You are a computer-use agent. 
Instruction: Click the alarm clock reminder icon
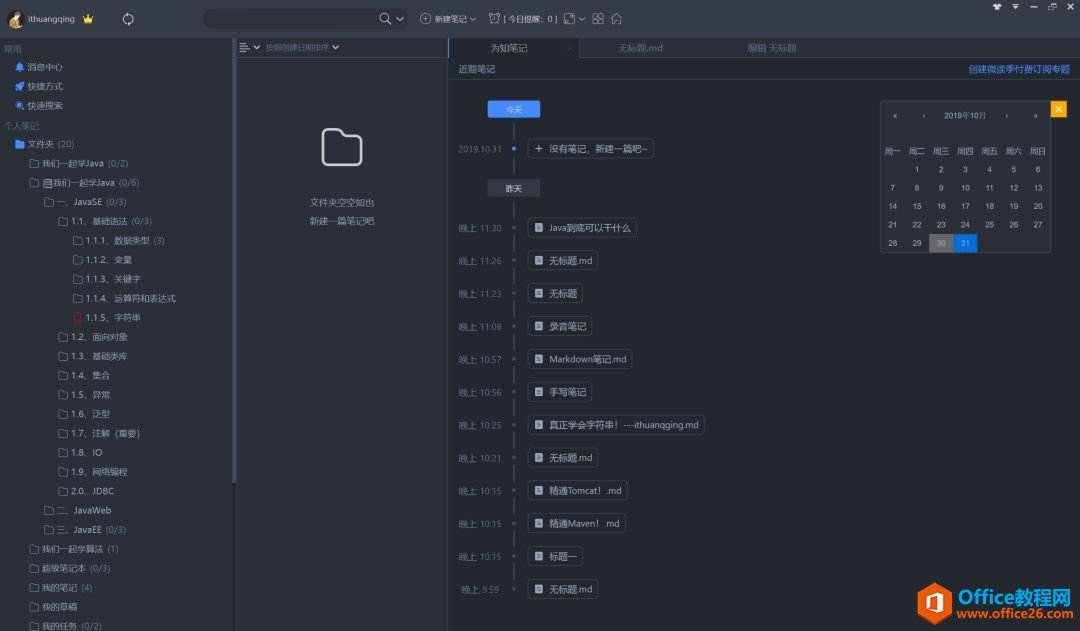(495, 19)
